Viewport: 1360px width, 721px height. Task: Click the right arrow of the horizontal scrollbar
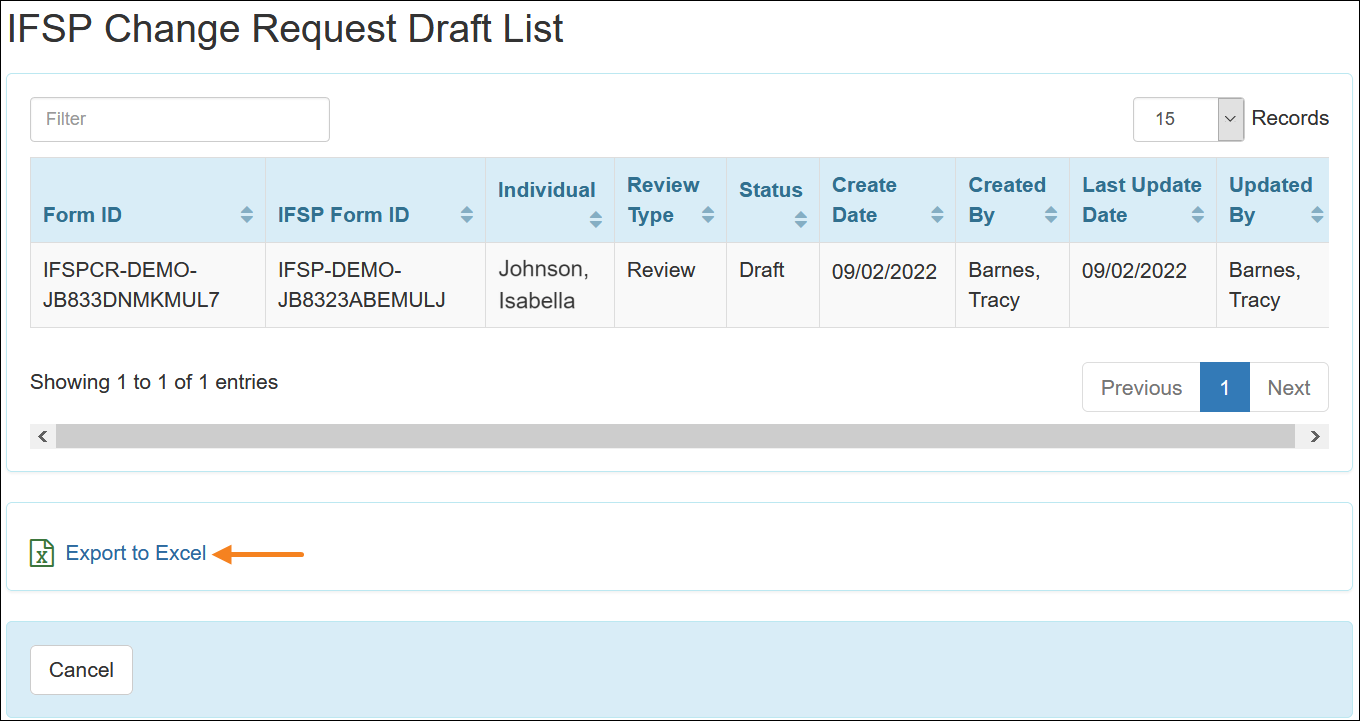(1315, 436)
